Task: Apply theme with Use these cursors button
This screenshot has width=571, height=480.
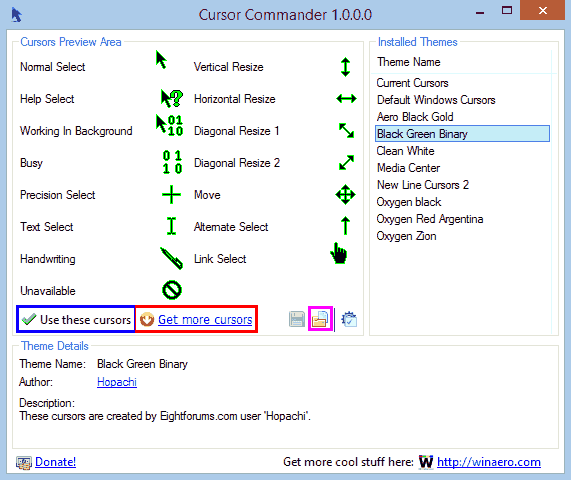Action: click(76, 319)
